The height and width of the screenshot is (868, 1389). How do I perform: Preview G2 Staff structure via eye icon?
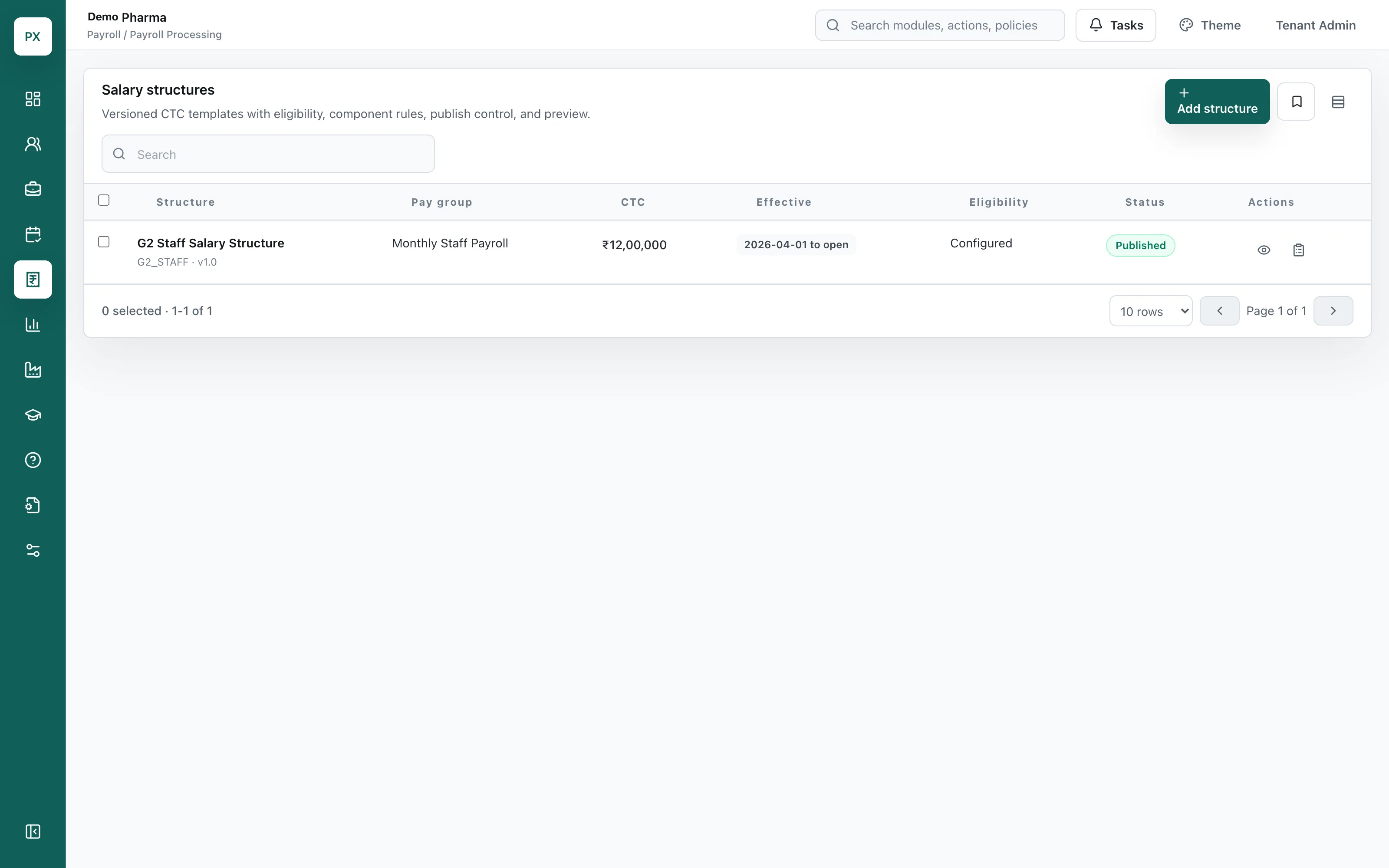tap(1263, 250)
